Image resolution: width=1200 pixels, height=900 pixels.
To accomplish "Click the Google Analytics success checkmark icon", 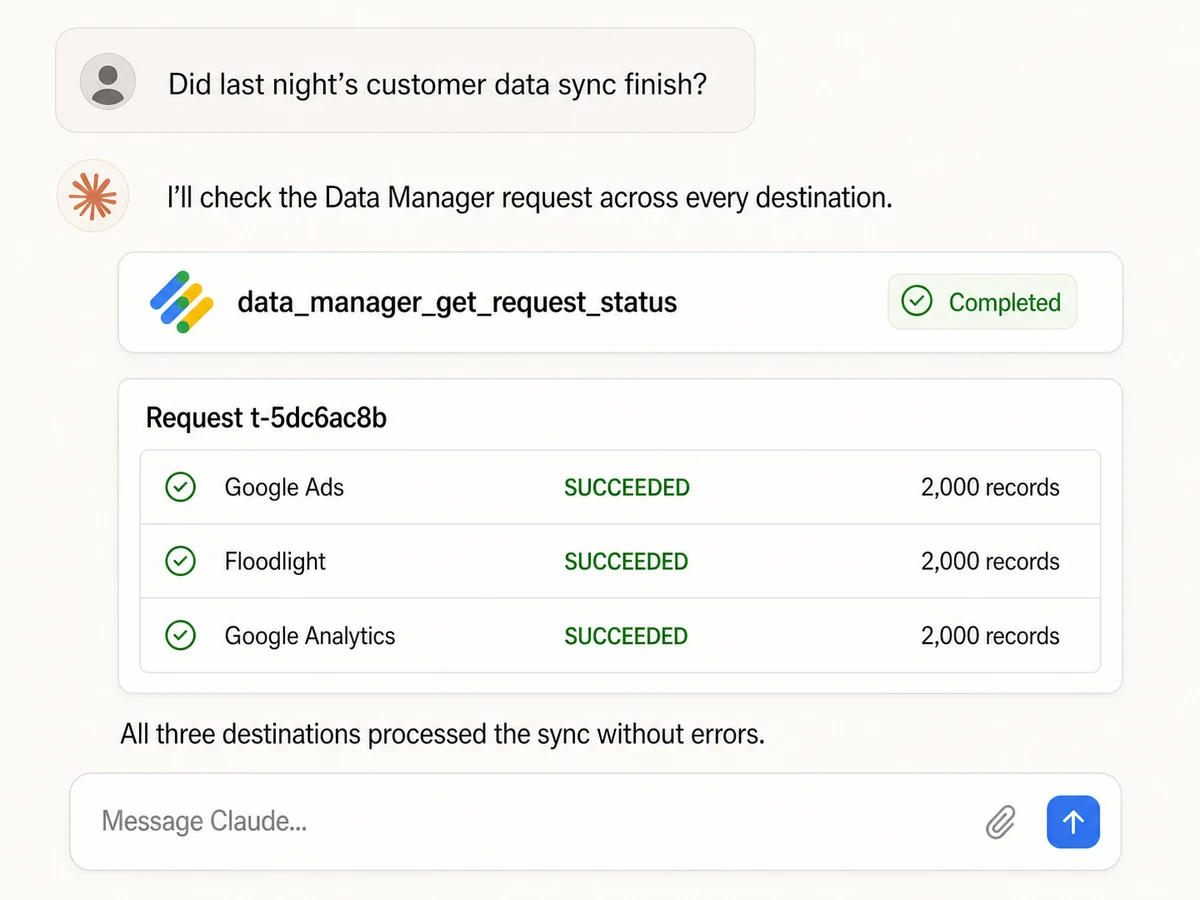I will point(180,636).
